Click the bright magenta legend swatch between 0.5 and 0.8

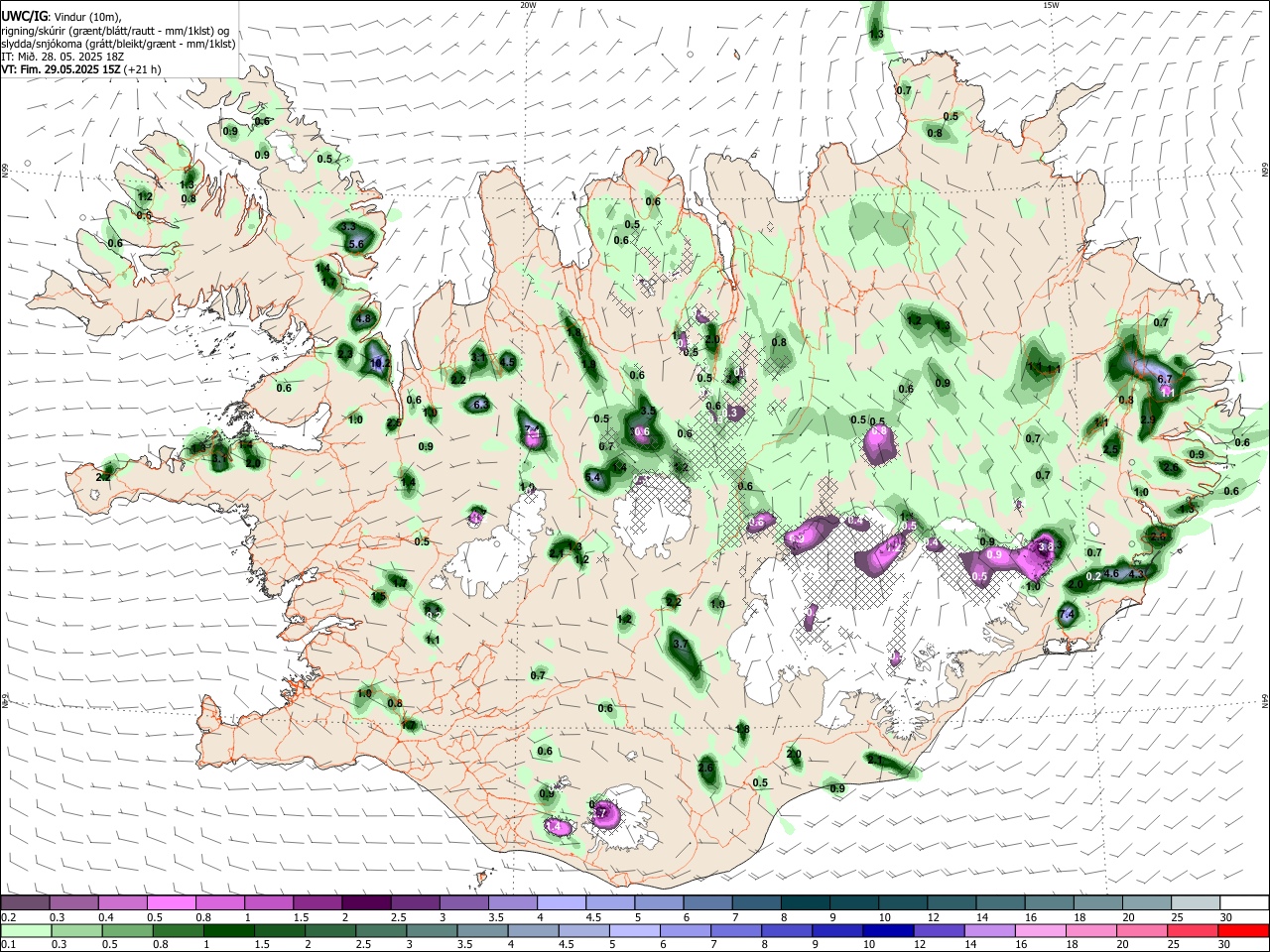click(171, 903)
